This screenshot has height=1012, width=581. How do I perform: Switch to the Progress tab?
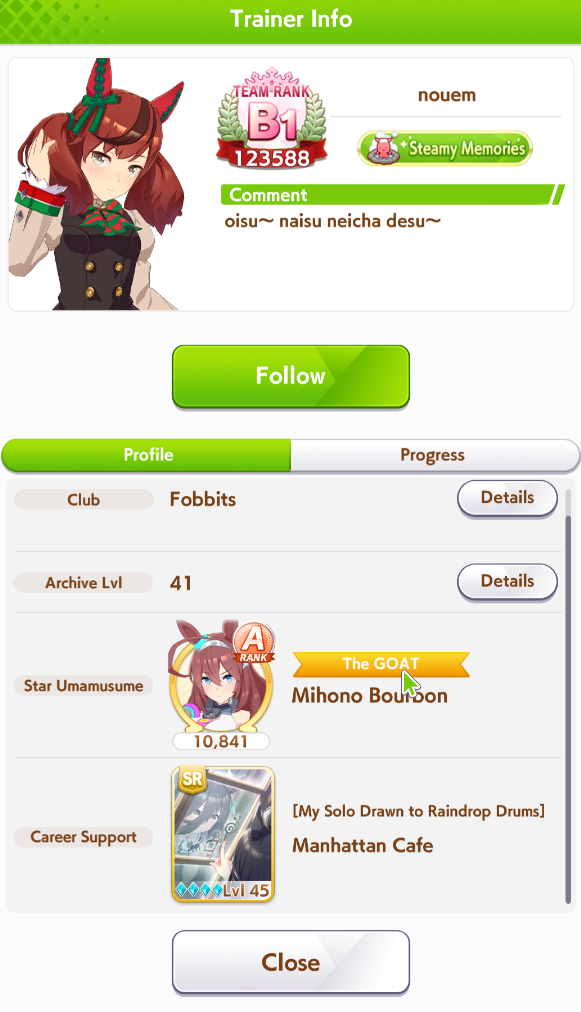433,455
